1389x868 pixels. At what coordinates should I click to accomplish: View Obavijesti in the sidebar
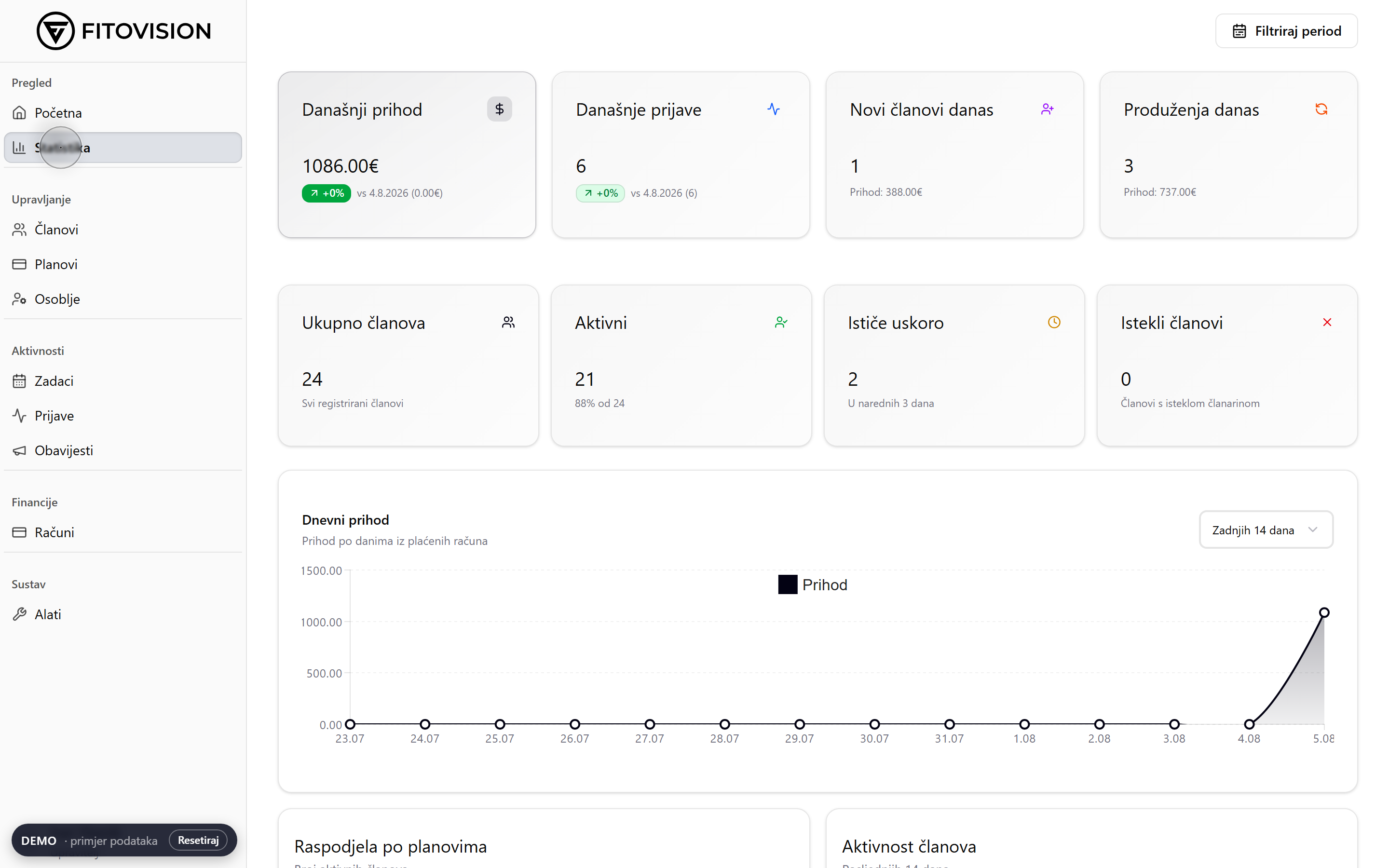123,451
